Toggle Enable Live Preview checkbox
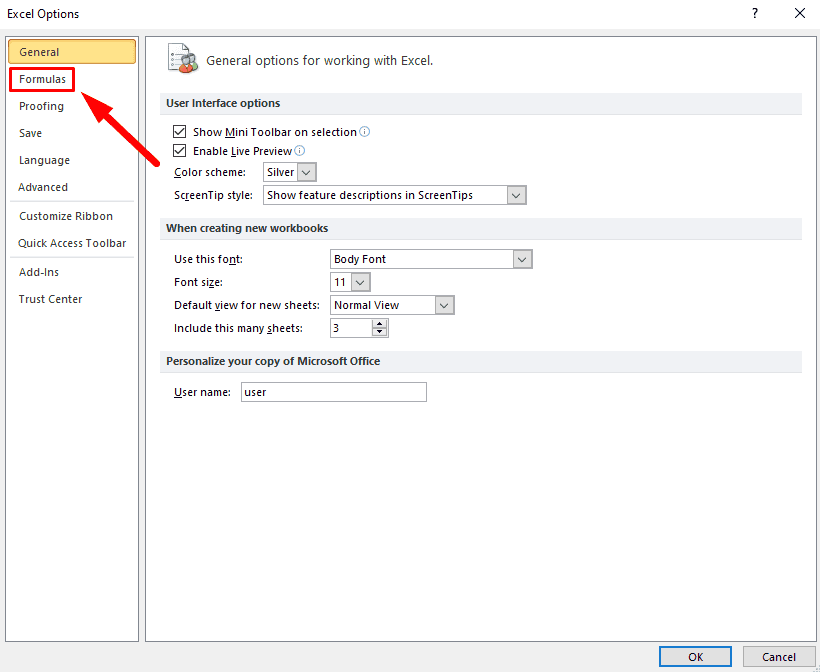Image resolution: width=820 pixels, height=672 pixels. coord(179,151)
